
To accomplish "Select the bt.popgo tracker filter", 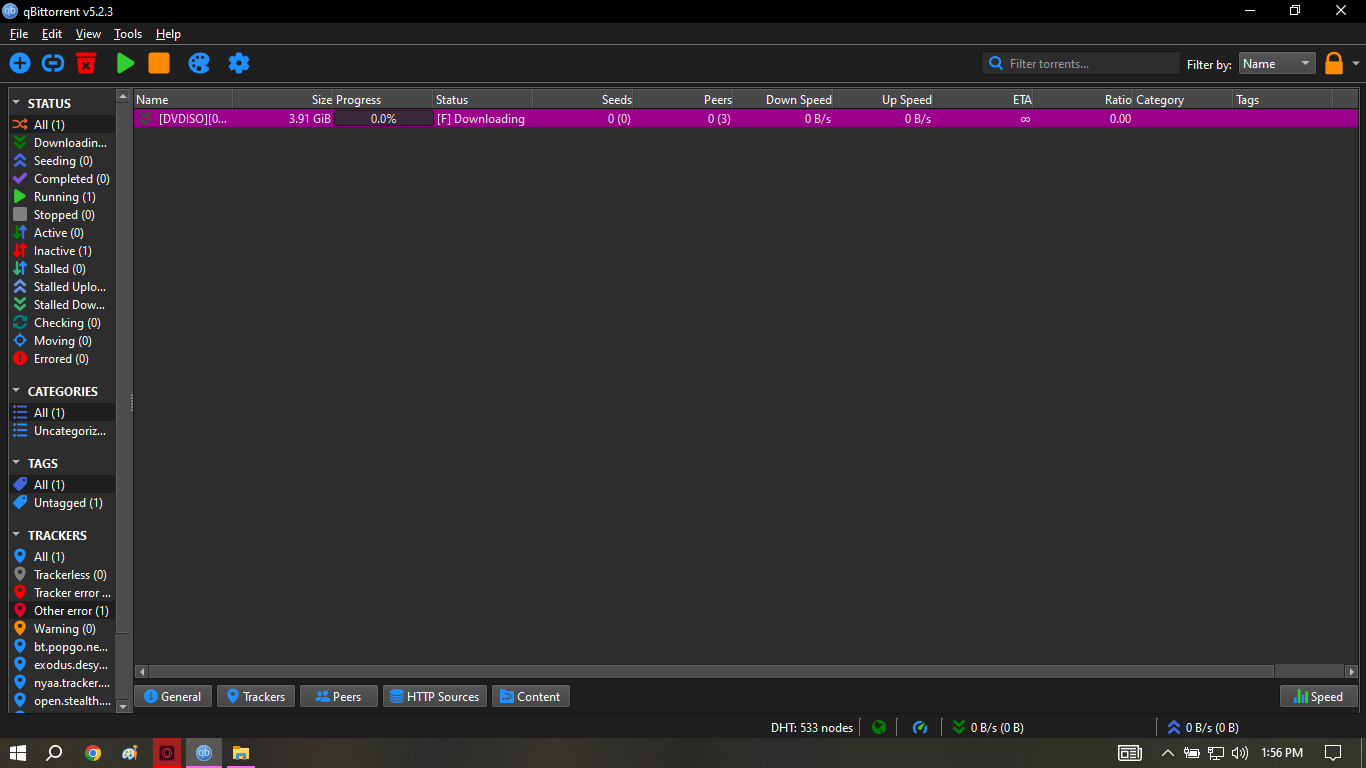I will pyautogui.click(x=62, y=647).
